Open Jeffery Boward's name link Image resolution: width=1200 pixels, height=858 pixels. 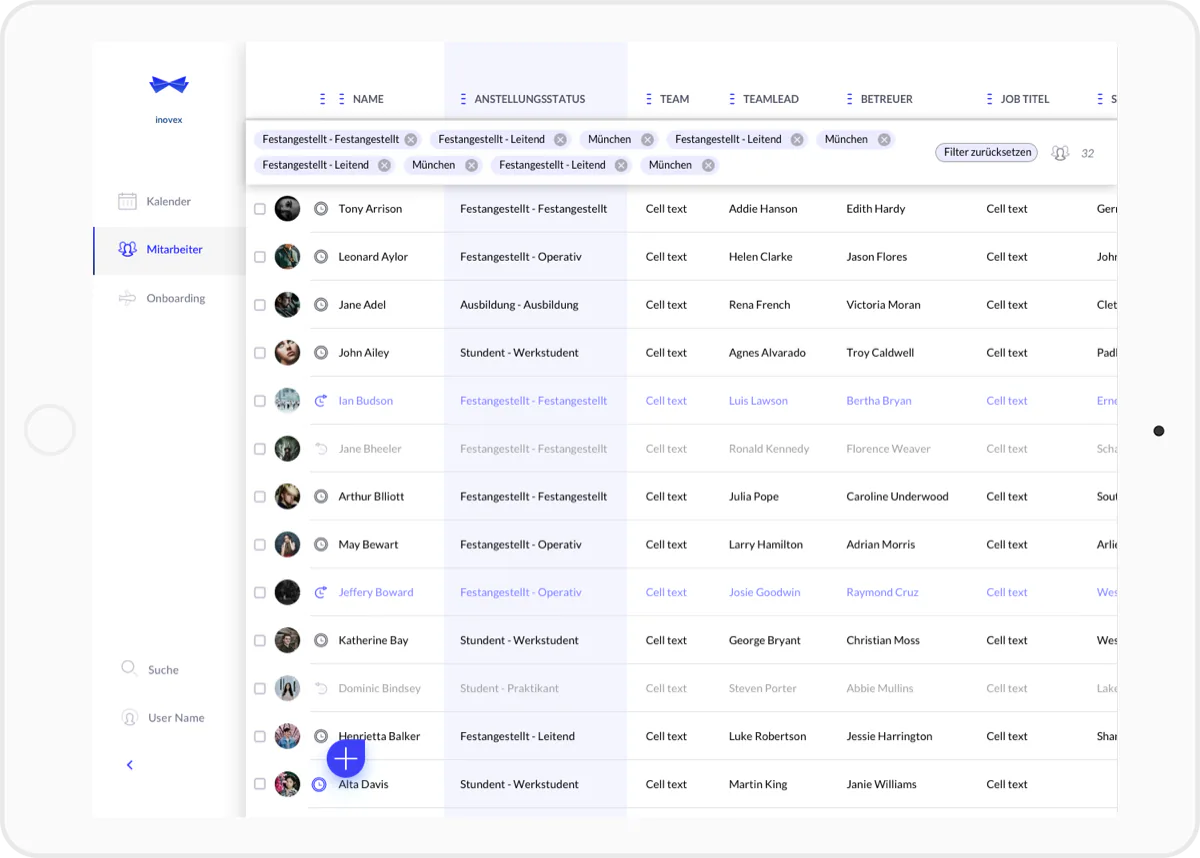pyautogui.click(x=376, y=593)
